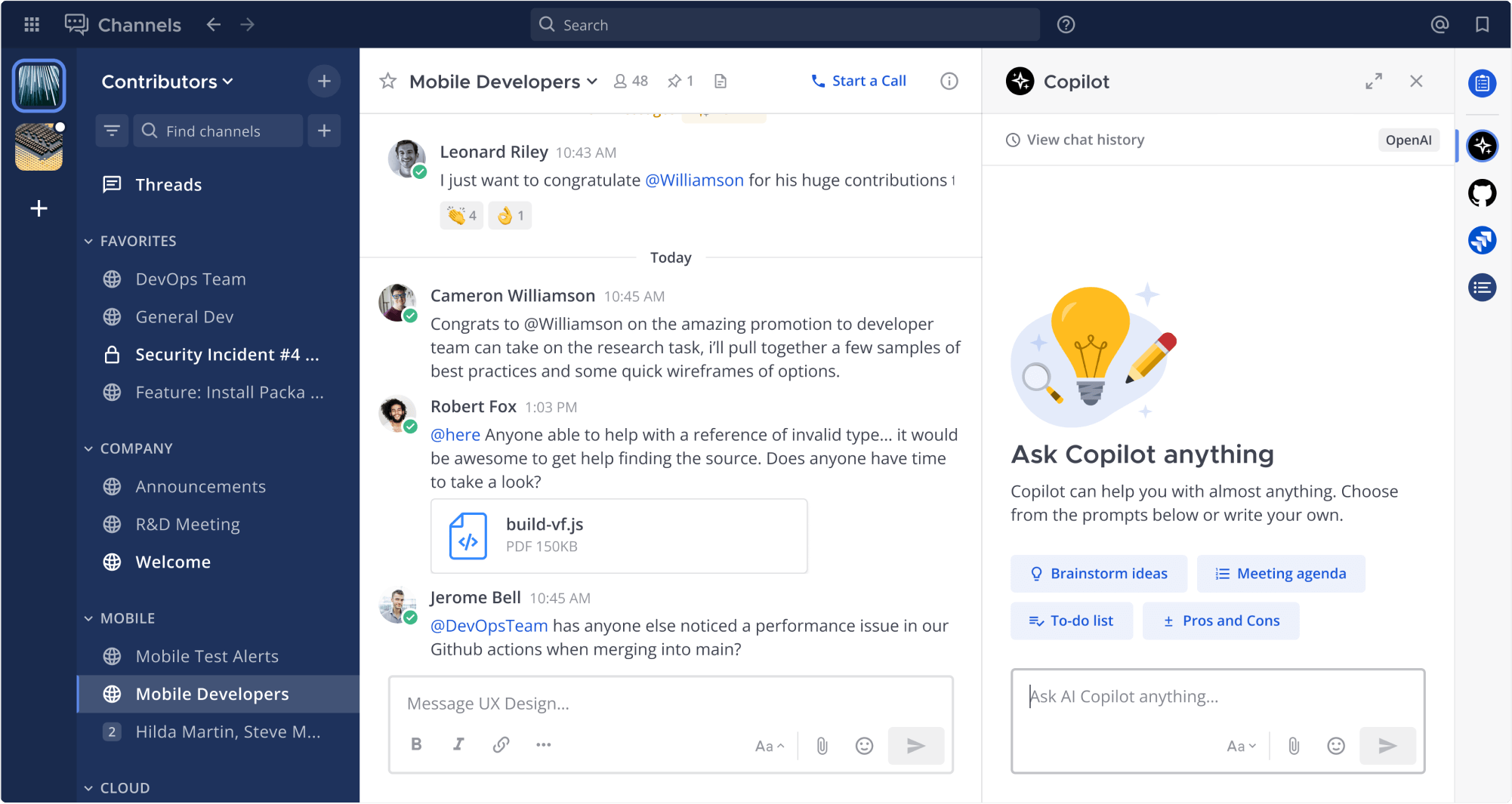1512x804 pixels.
Task: Choose the Pros and Cons prompt
Action: click(x=1221, y=621)
